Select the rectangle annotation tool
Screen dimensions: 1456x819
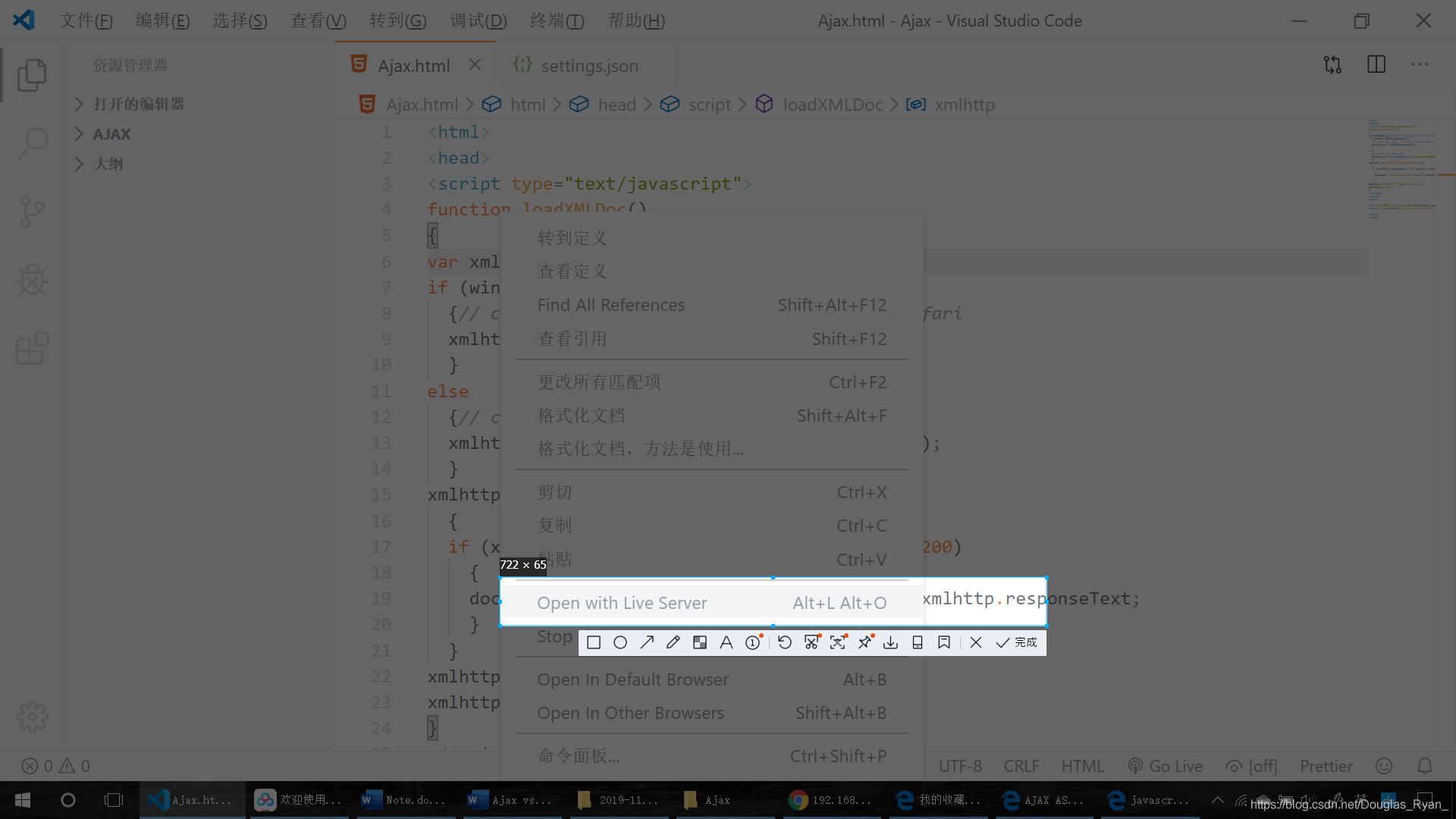(x=594, y=643)
